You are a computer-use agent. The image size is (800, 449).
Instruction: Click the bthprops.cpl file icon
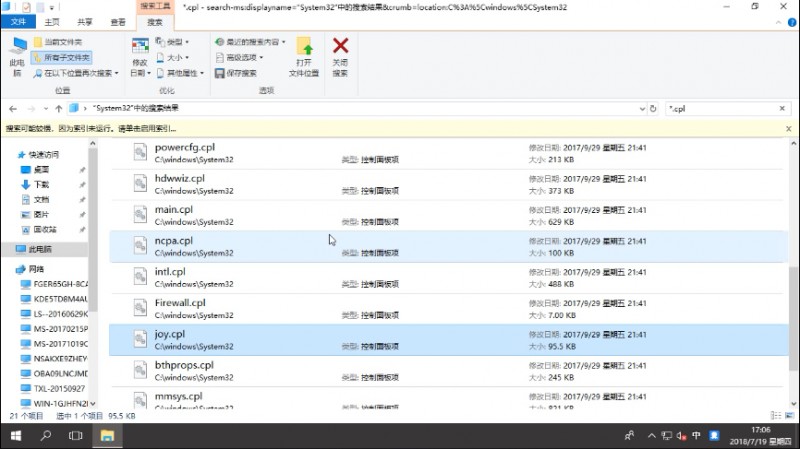140,370
